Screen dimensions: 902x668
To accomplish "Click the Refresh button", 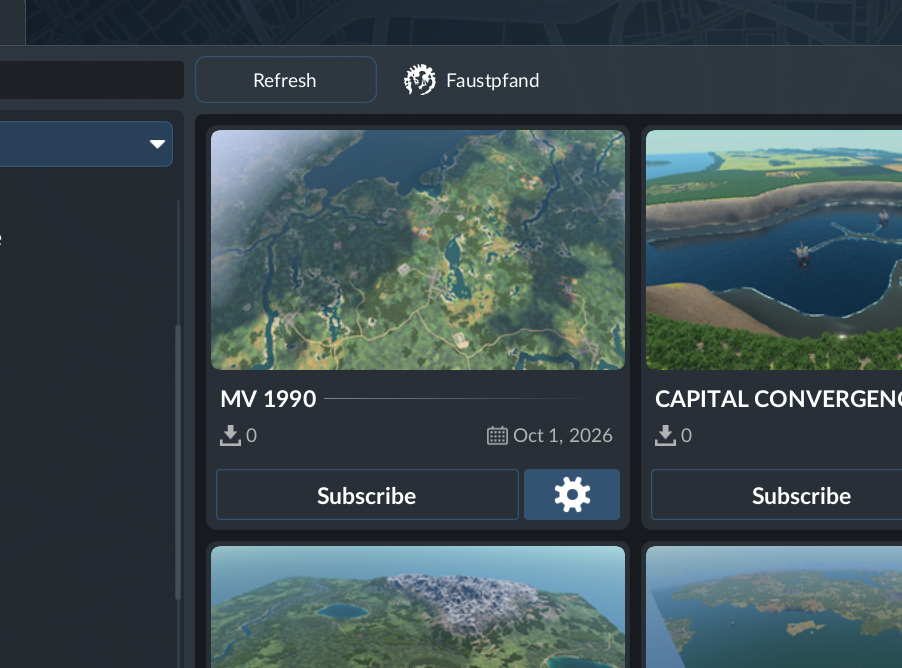I will [286, 79].
